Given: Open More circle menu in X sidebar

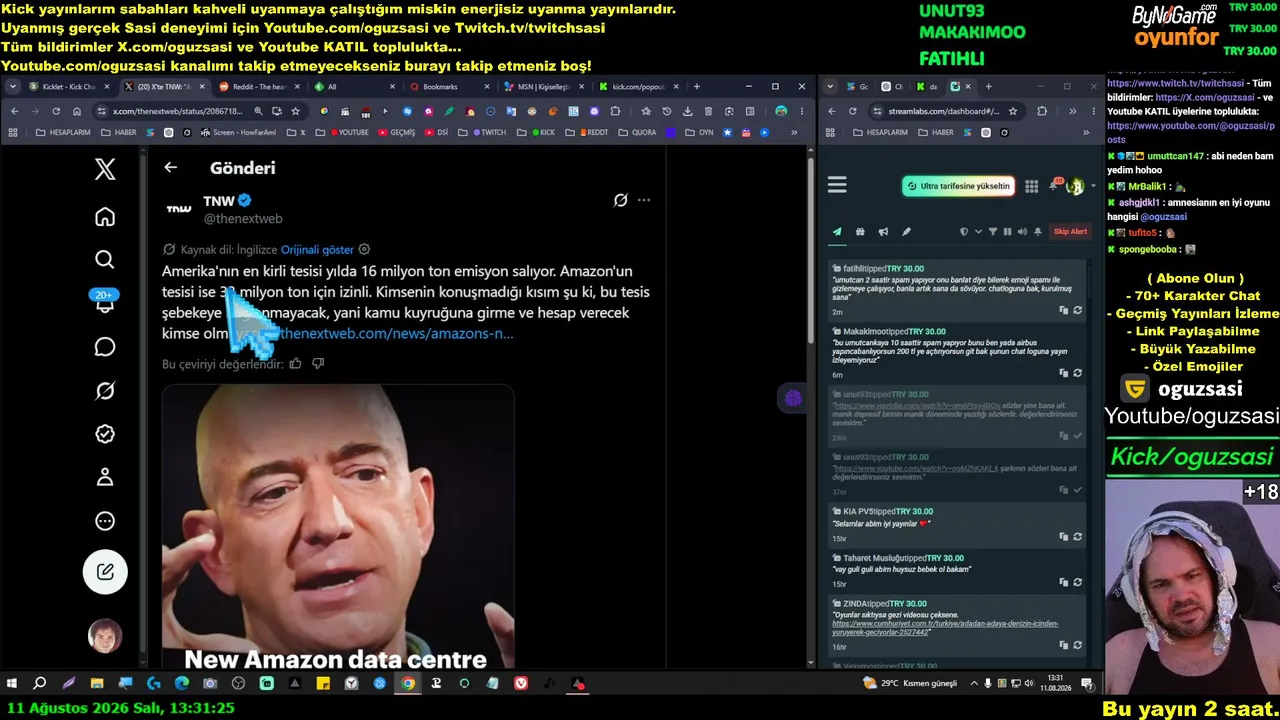Looking at the screenshot, I should (105, 521).
